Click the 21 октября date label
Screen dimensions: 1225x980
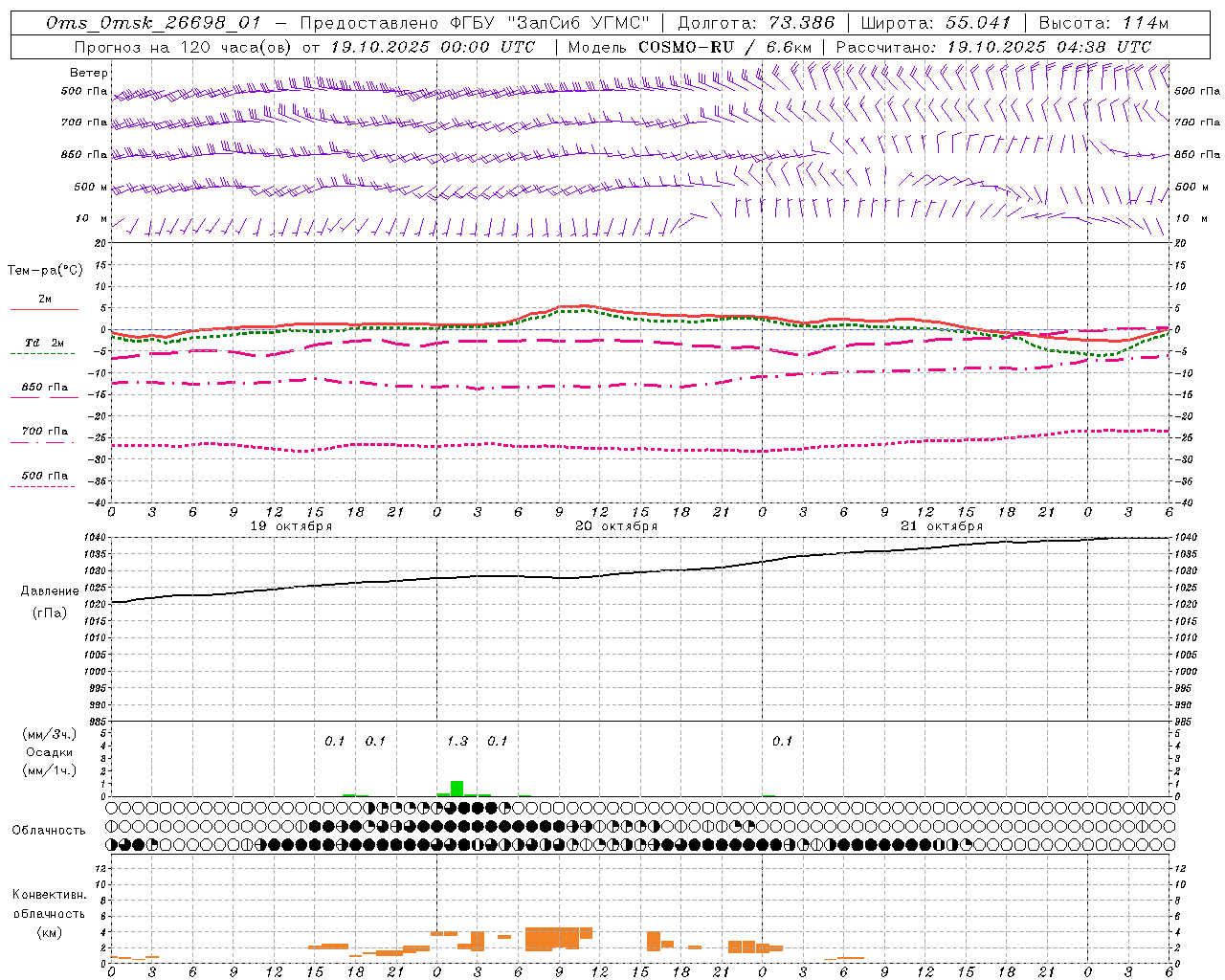942,526
